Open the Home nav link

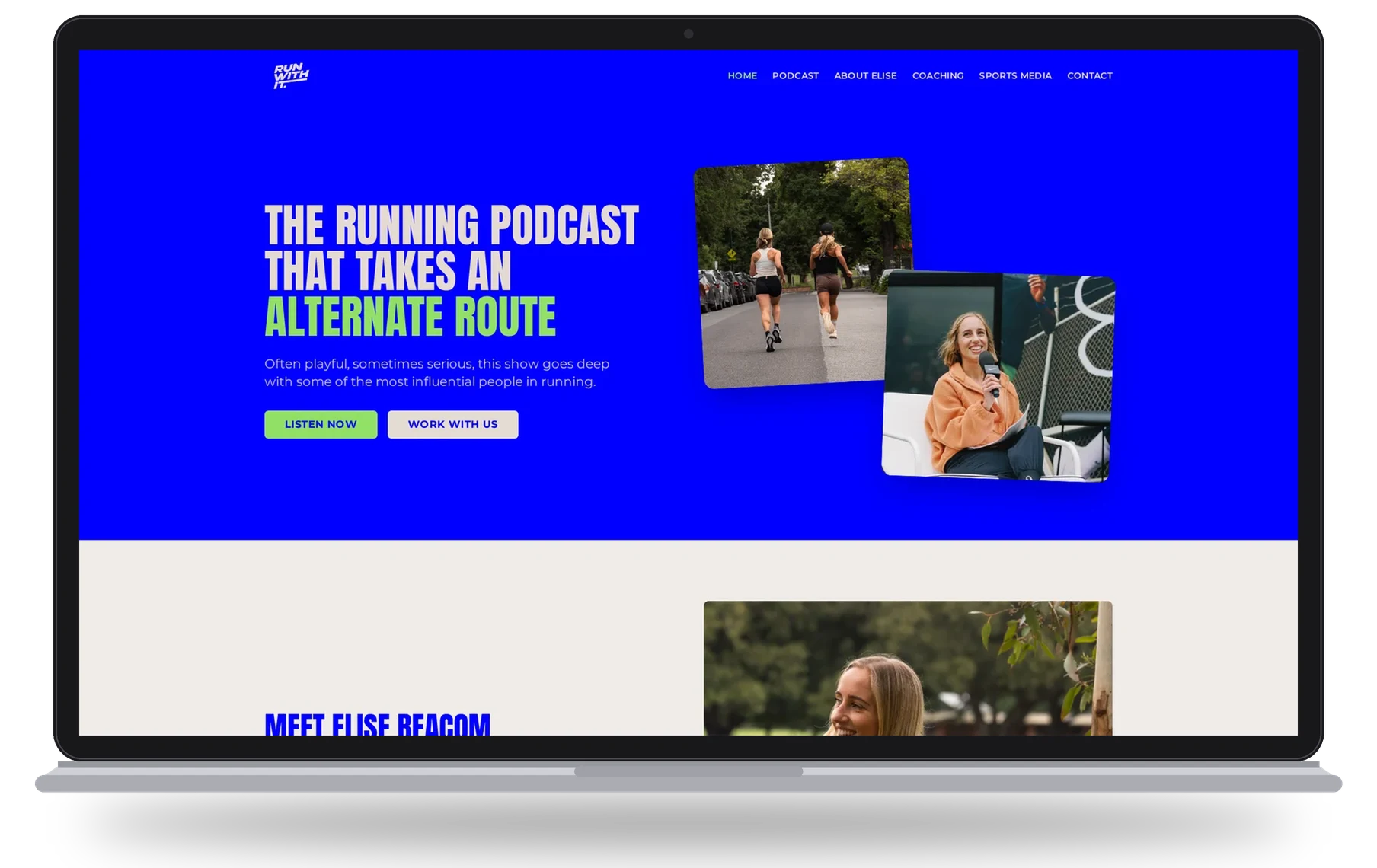[x=742, y=75]
